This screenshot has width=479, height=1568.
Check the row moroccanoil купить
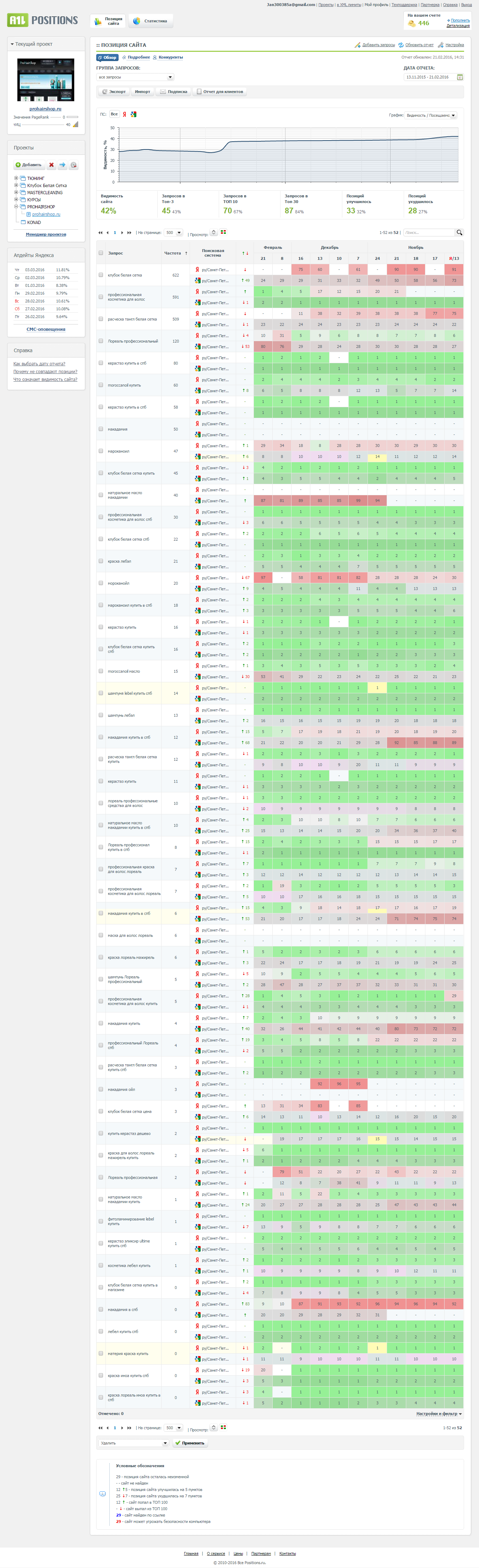click(x=101, y=385)
